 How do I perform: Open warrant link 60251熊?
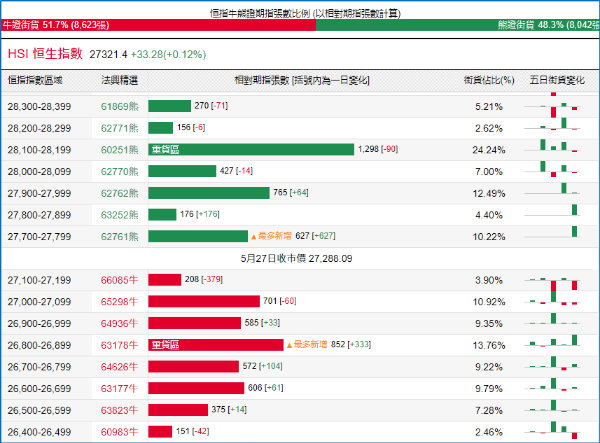coord(119,150)
